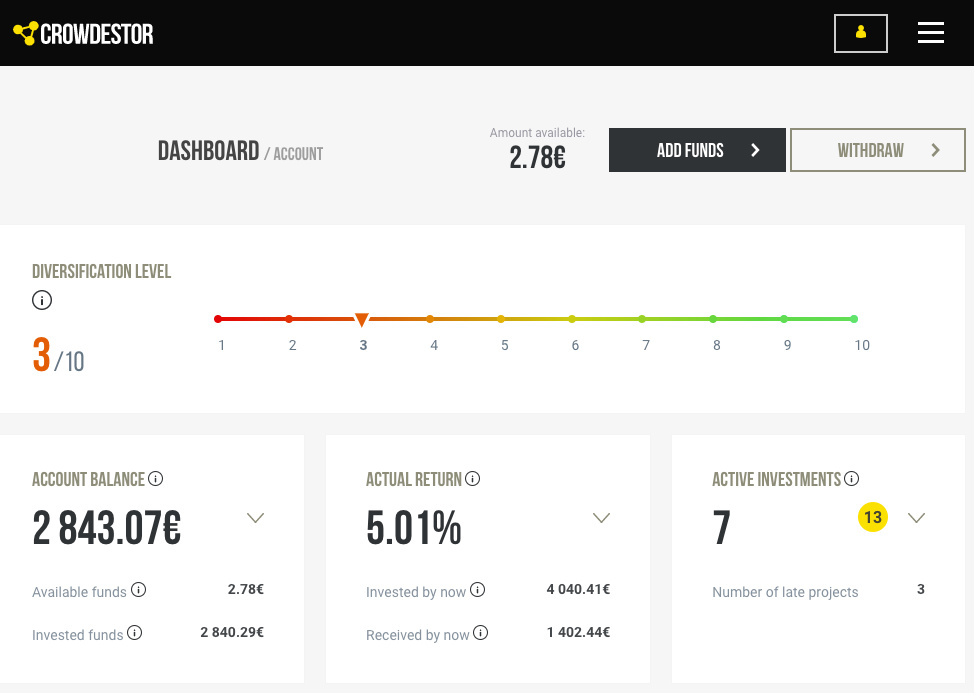974x693 pixels.
Task: Expand the Active Investments details chevron
Action: coord(916,518)
